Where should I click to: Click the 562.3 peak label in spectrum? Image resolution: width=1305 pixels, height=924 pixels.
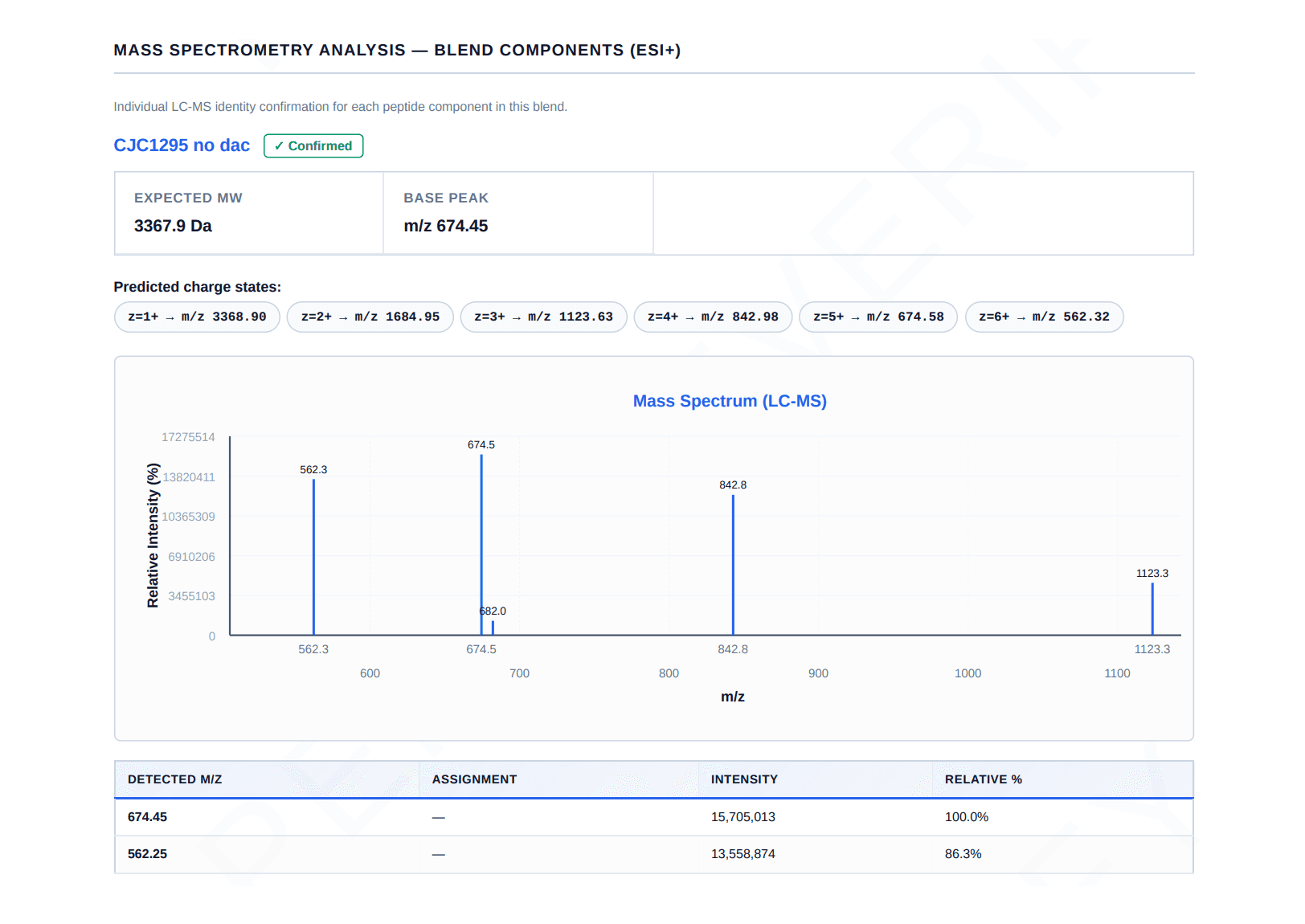click(x=313, y=470)
